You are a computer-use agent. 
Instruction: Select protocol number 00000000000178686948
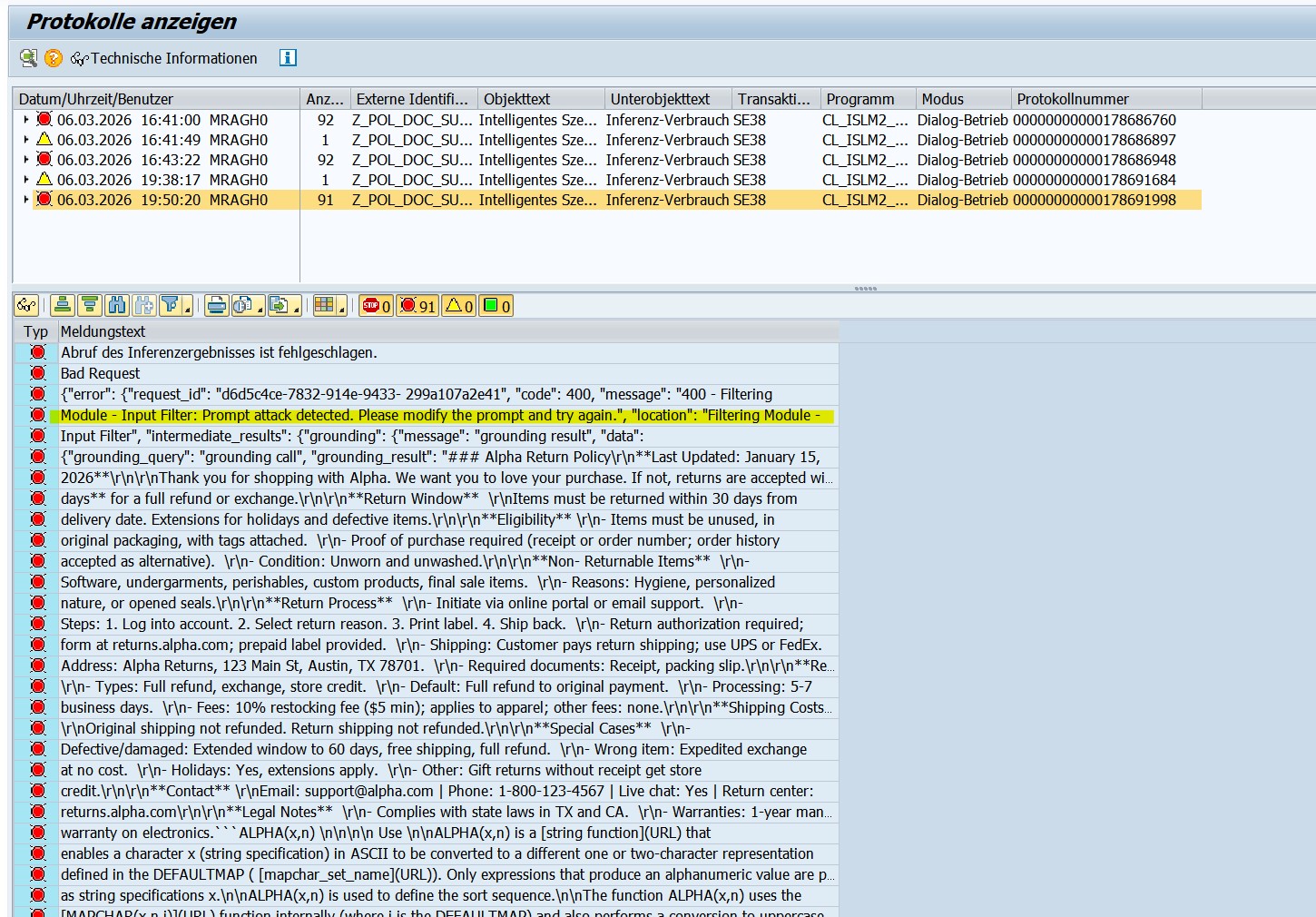pos(1094,160)
